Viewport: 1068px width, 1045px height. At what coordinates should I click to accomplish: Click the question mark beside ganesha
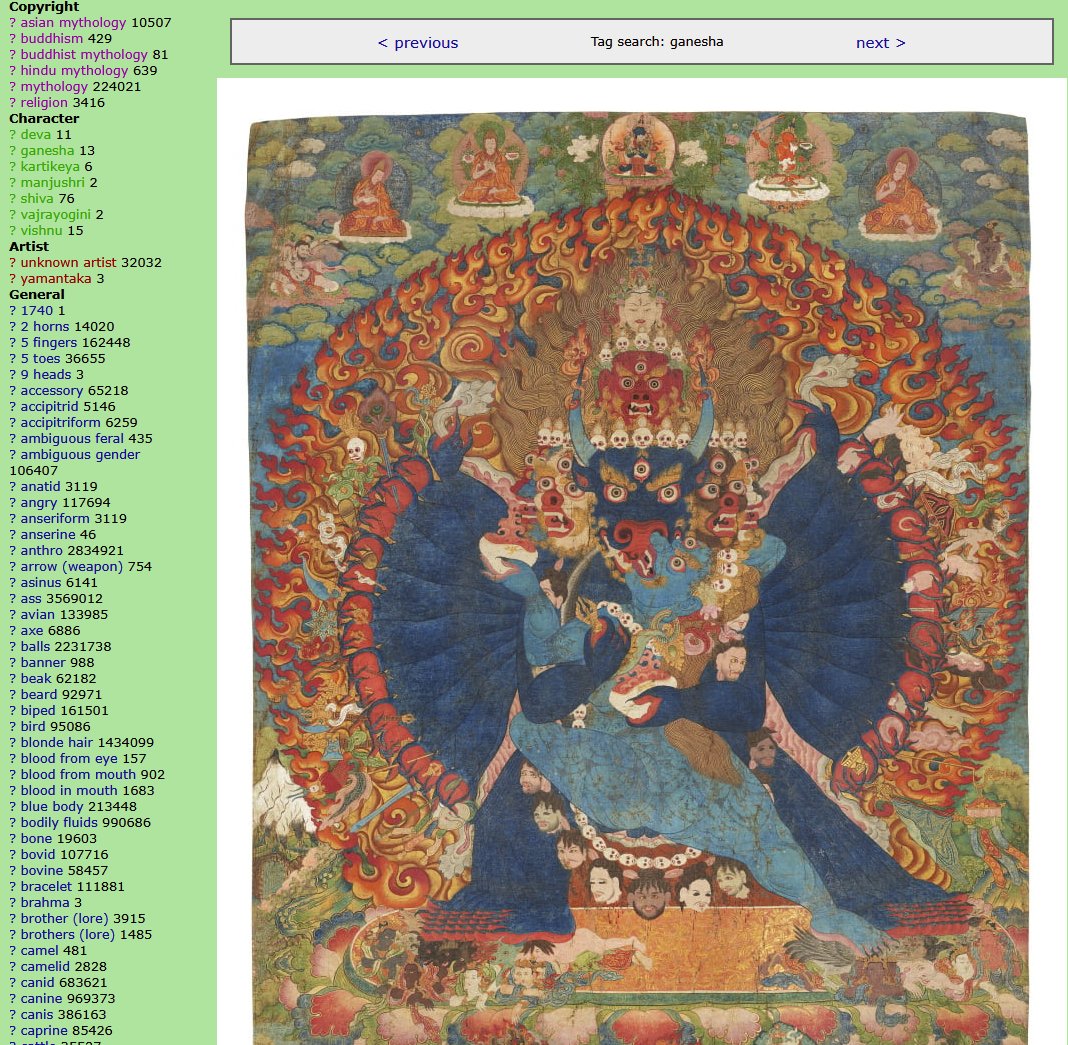click(12, 151)
